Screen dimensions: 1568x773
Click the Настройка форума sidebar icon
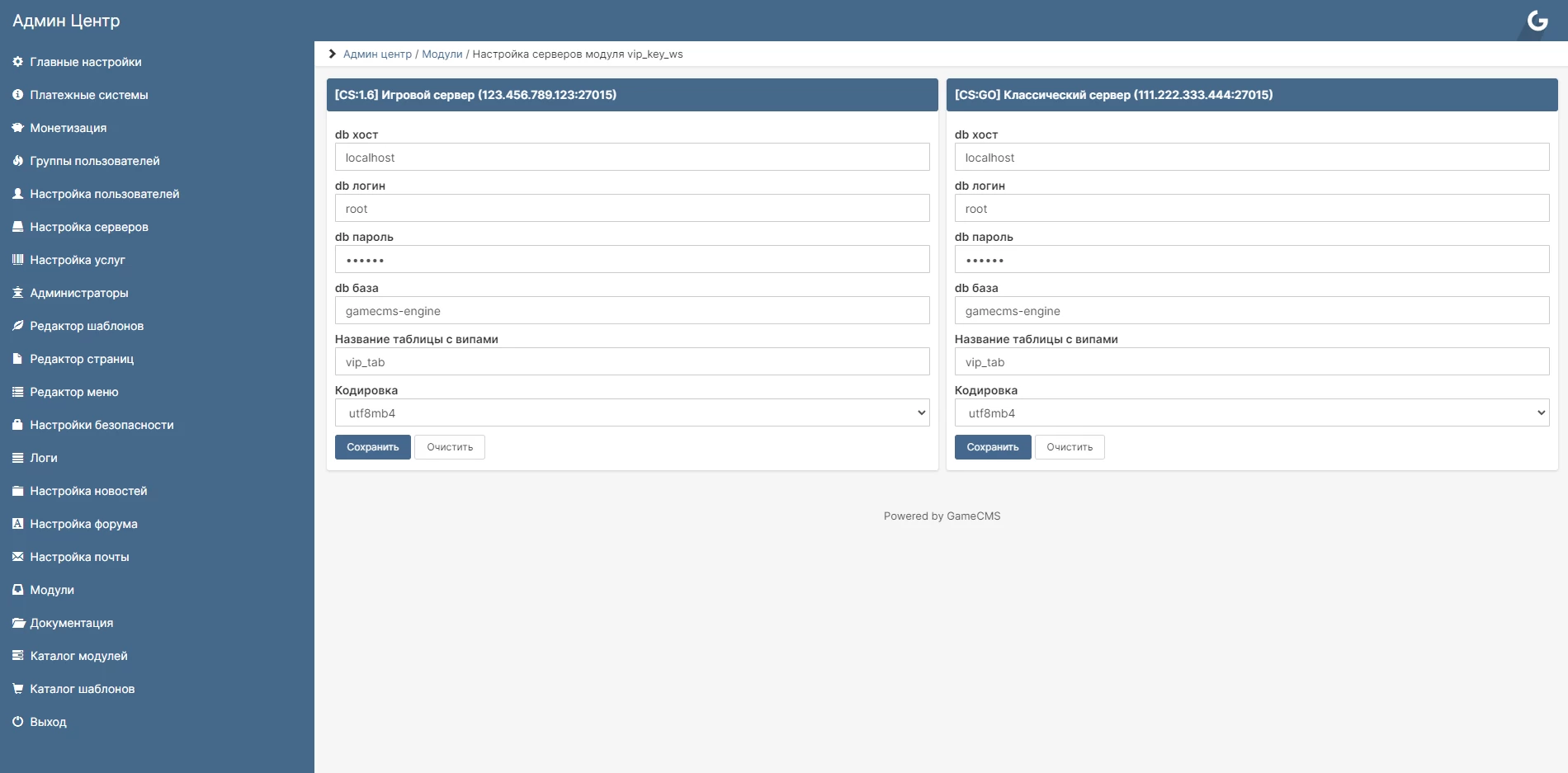(x=17, y=524)
